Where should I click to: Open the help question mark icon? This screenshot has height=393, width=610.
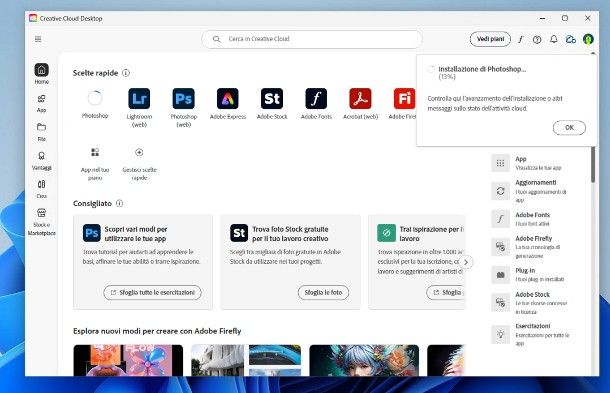coord(537,39)
